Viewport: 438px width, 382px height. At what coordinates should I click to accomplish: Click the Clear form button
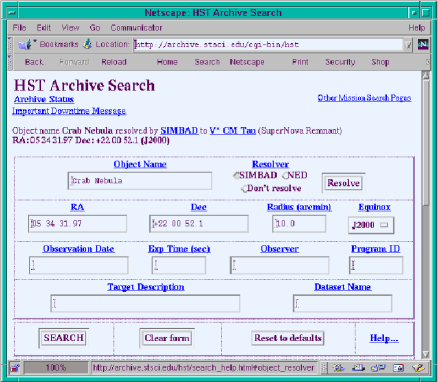(x=167, y=338)
